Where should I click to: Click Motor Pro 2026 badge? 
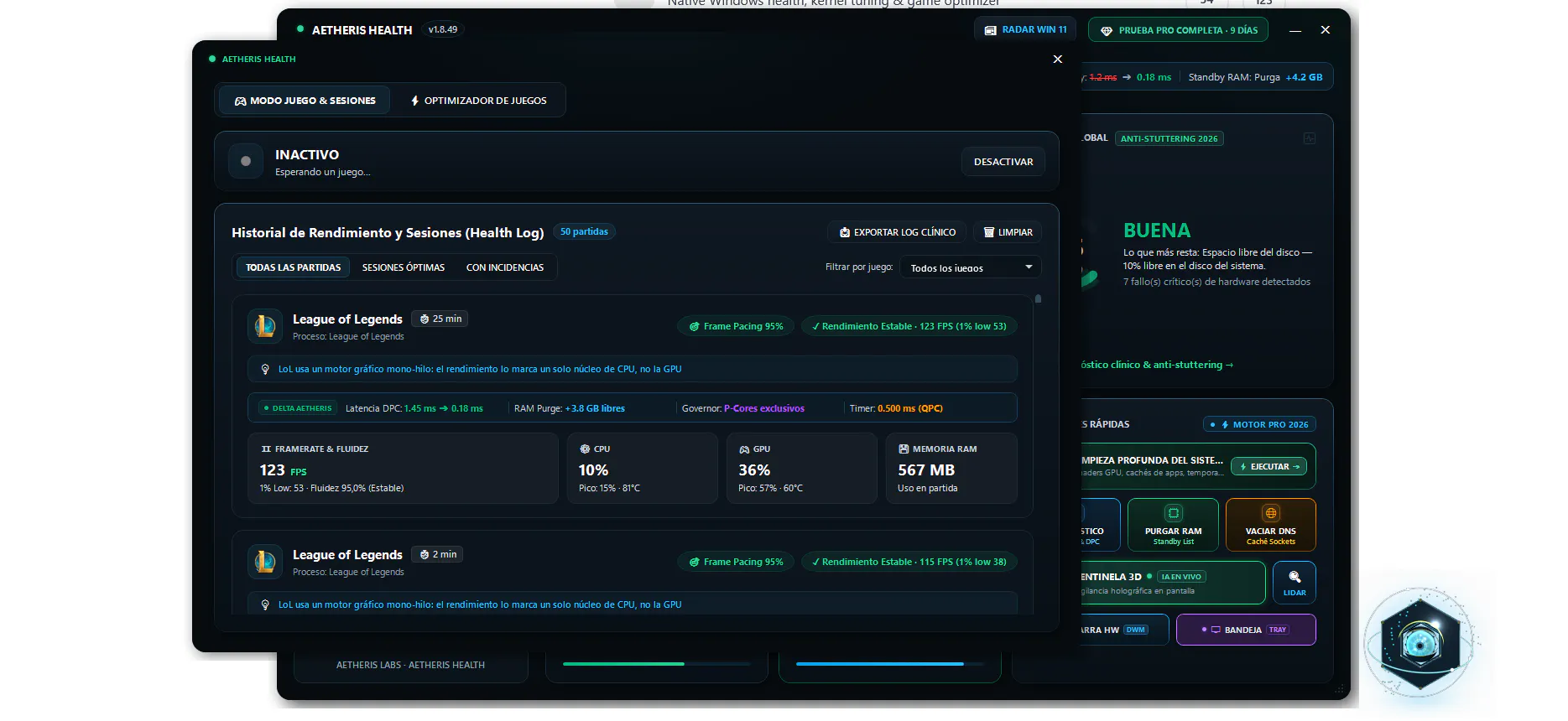pyautogui.click(x=1259, y=424)
